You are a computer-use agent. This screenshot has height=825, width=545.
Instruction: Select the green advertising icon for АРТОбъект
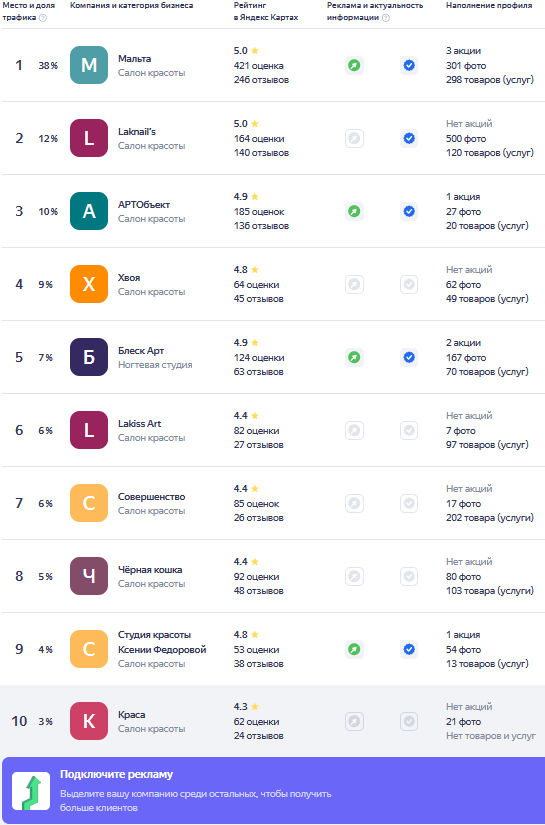click(355, 212)
